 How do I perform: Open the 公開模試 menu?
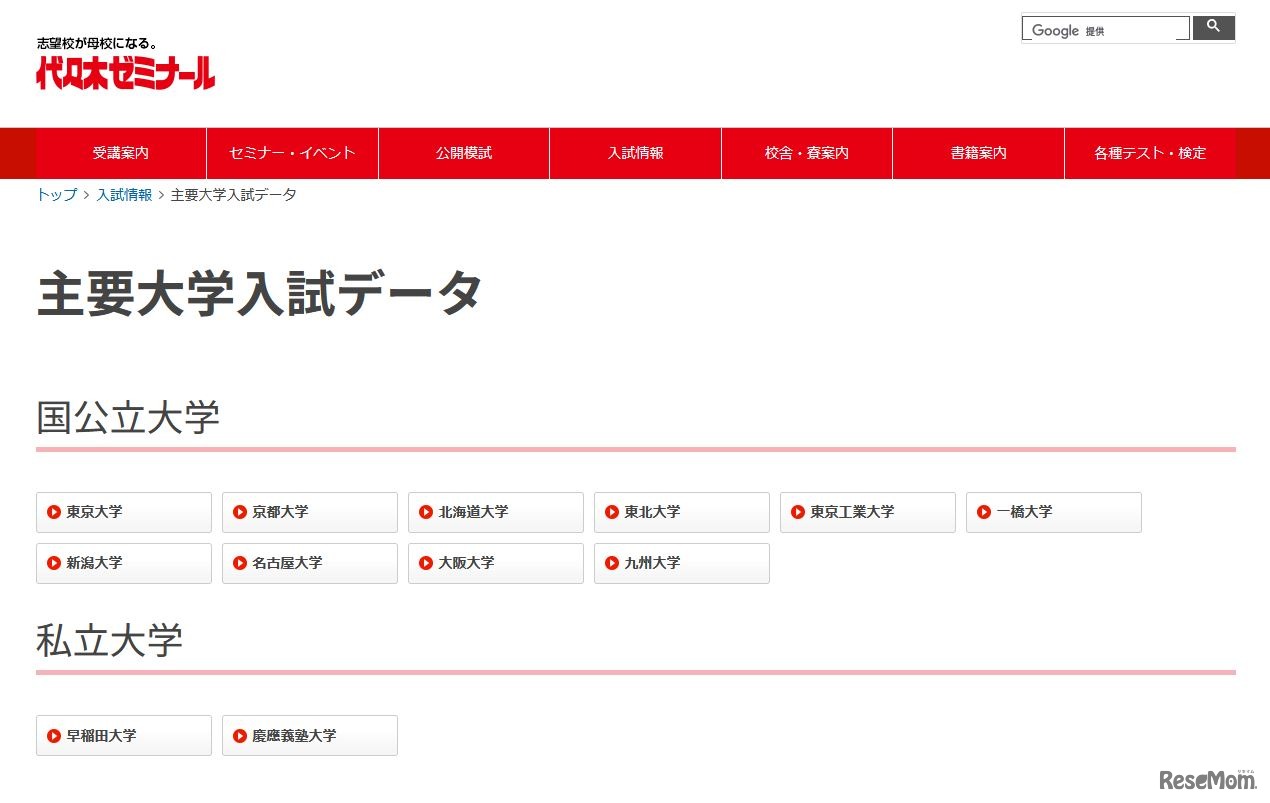pyautogui.click(x=464, y=153)
